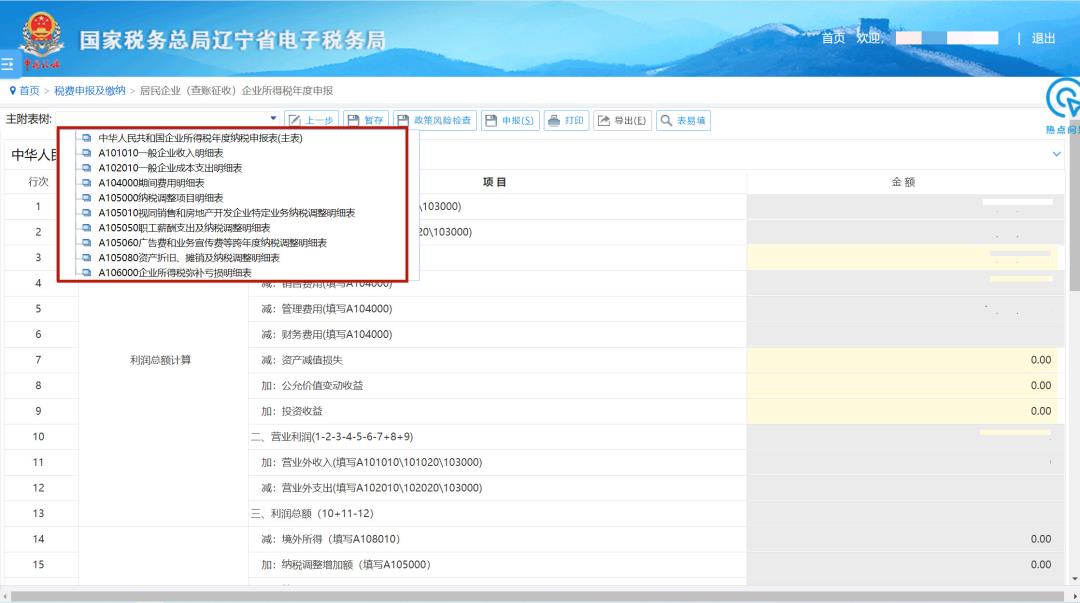The height and width of the screenshot is (603, 1080).
Task: Toggle the sidebar menu hamburger icon
Action: click(7, 64)
